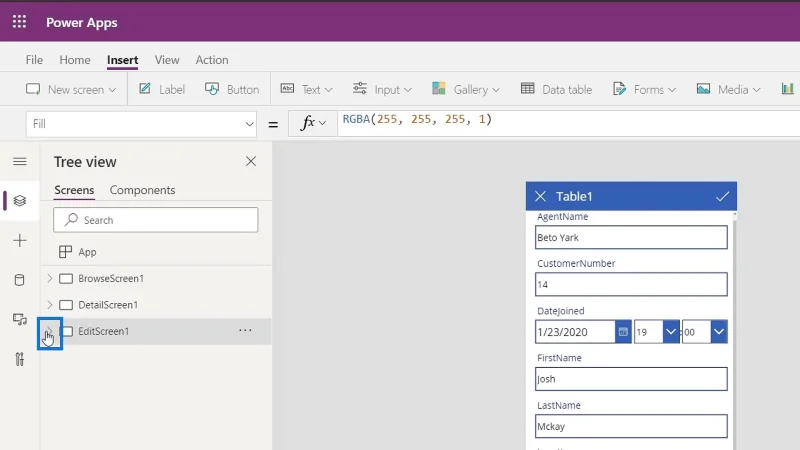Toggle the hamburger navigation menu
This screenshot has height=450, width=800.
coord(20,162)
